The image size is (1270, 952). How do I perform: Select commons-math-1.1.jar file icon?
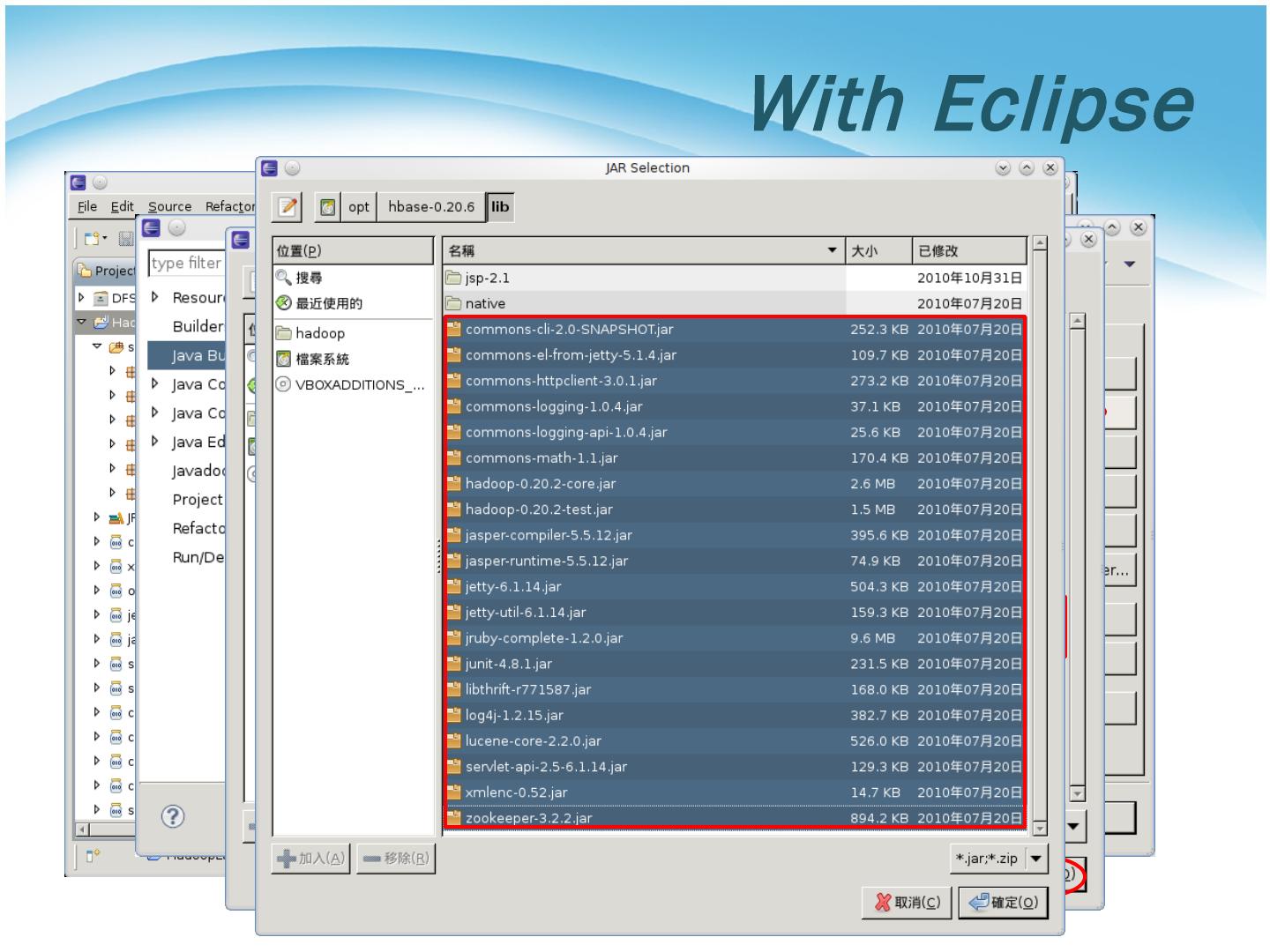click(454, 457)
